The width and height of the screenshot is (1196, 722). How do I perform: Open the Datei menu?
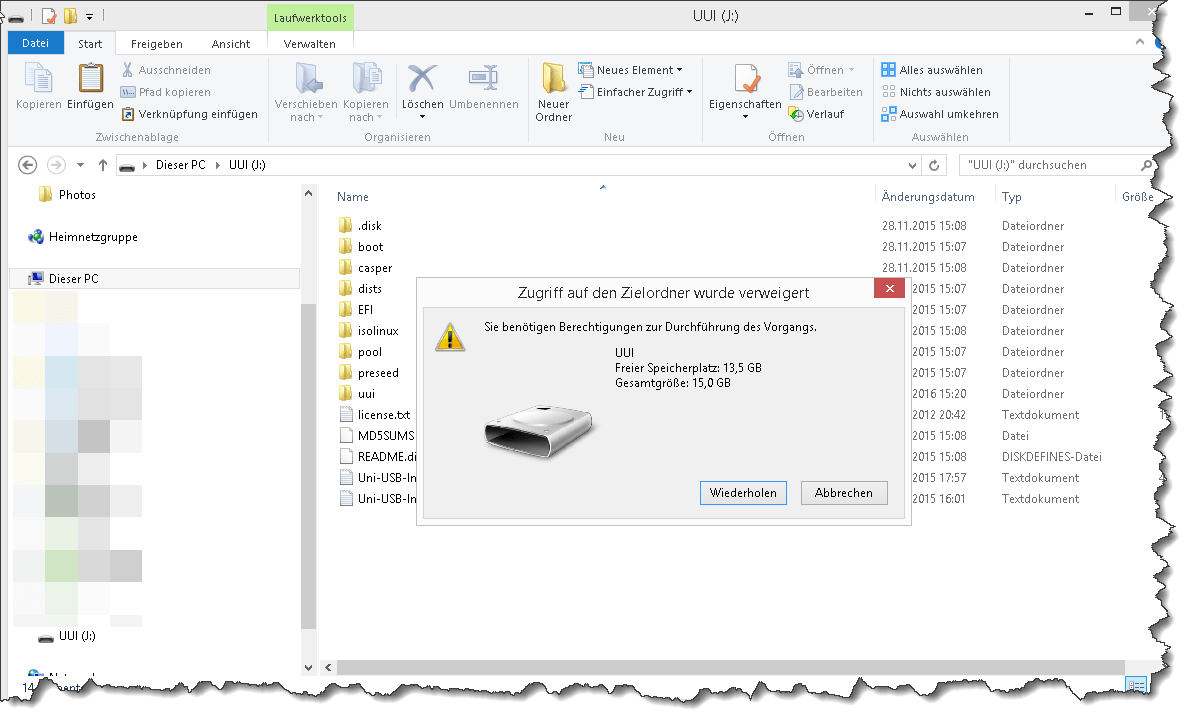click(x=35, y=42)
